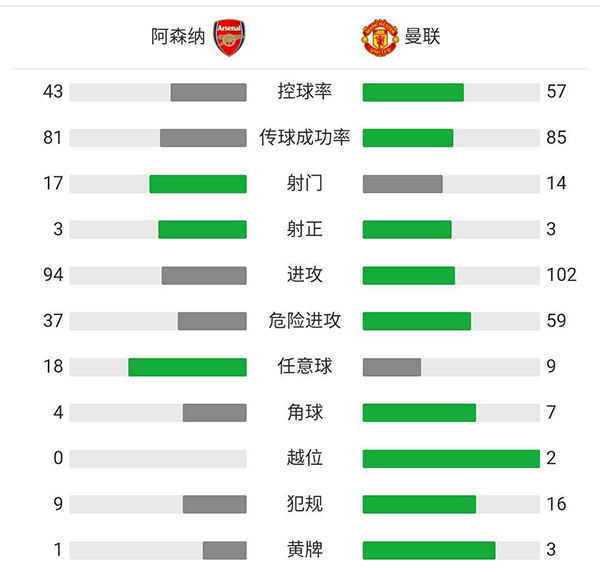Screen dimensions: 600x573
Task: Click Manchester United's attacks value 102
Action: 562,275
